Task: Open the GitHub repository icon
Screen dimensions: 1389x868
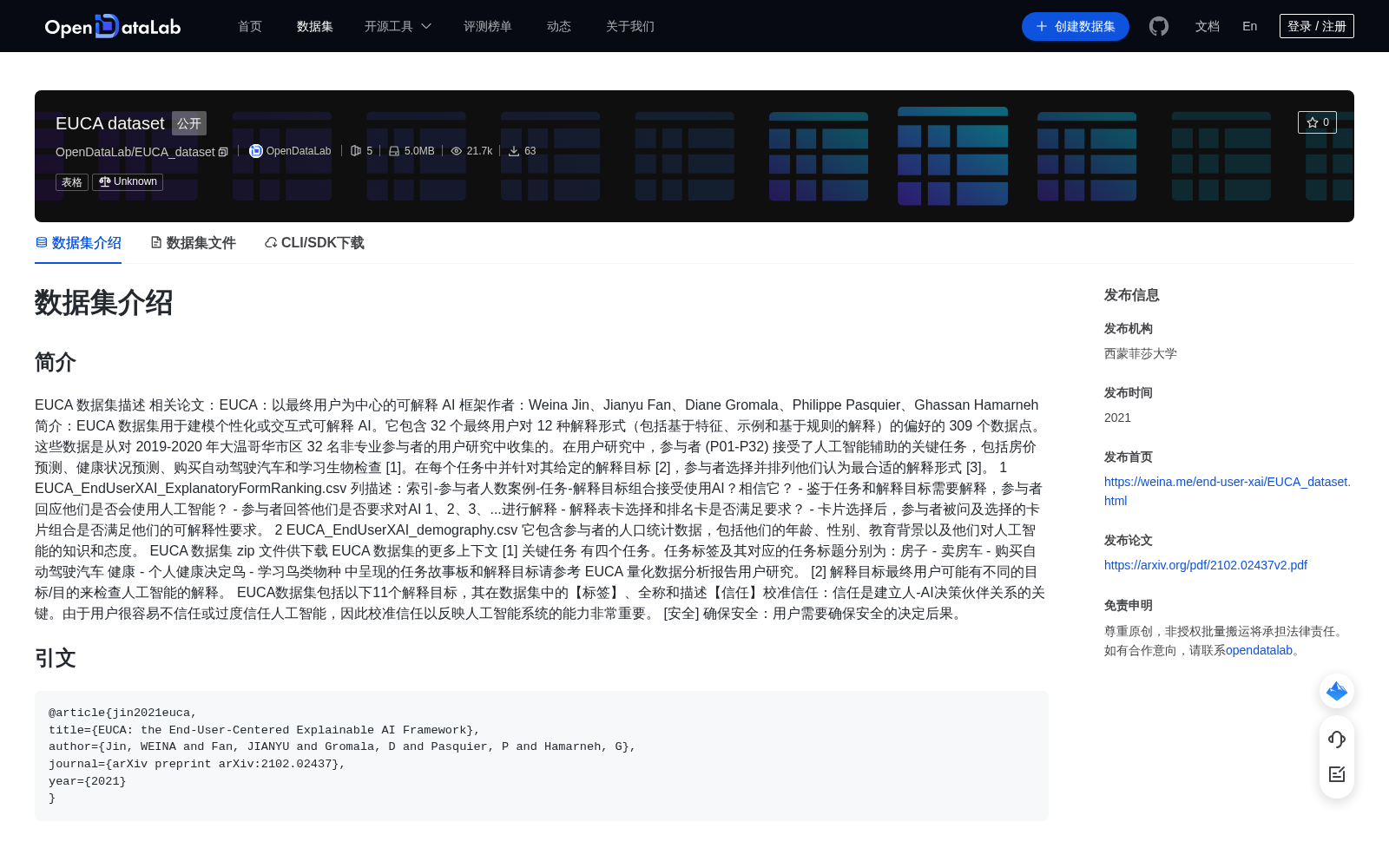Action: 1158,26
